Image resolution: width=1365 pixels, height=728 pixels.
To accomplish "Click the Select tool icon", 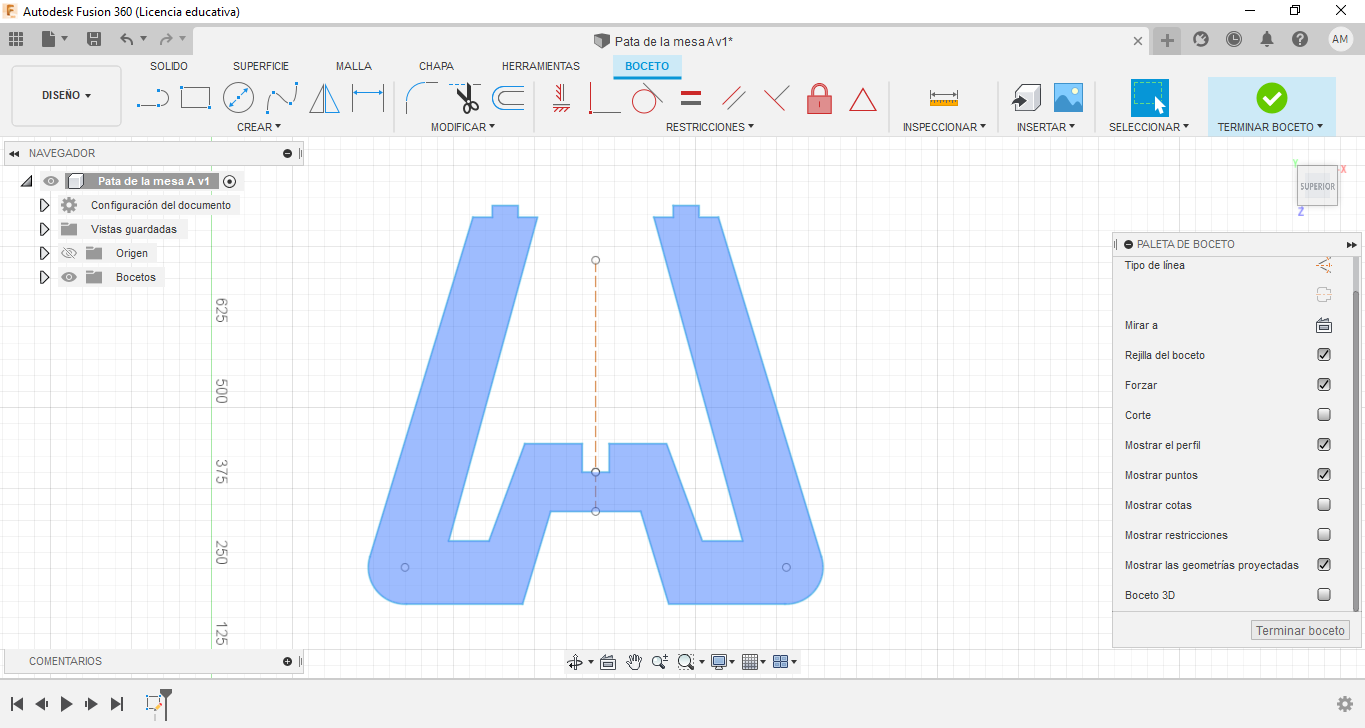I will tap(1150, 98).
